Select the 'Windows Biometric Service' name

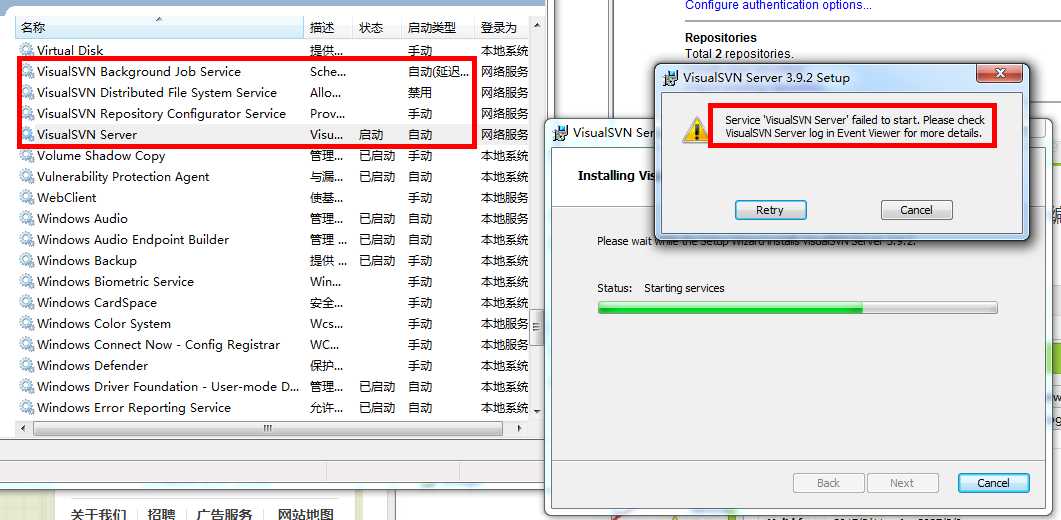[x=116, y=281]
